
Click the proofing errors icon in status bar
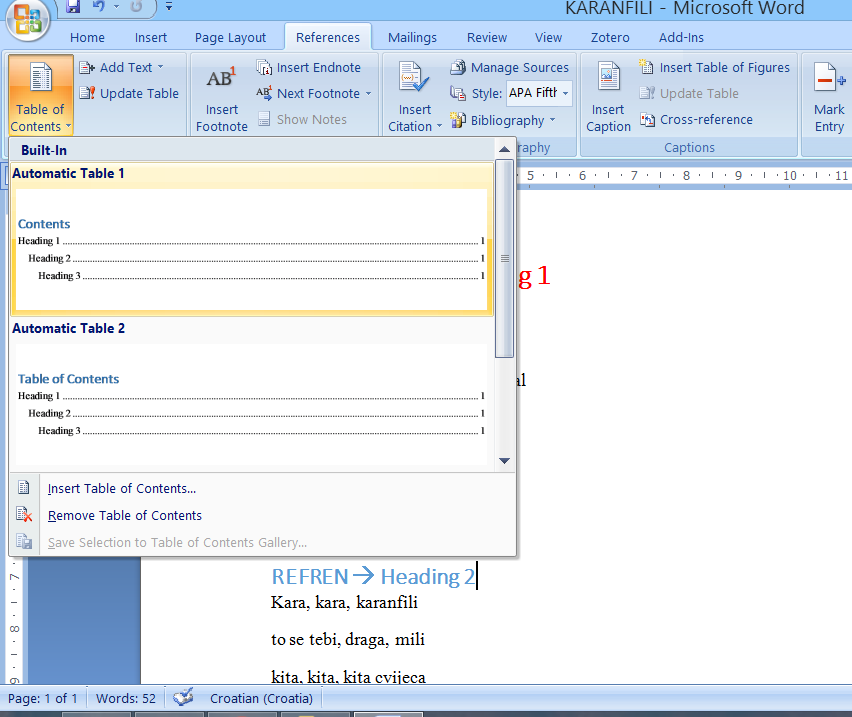pyautogui.click(x=183, y=697)
